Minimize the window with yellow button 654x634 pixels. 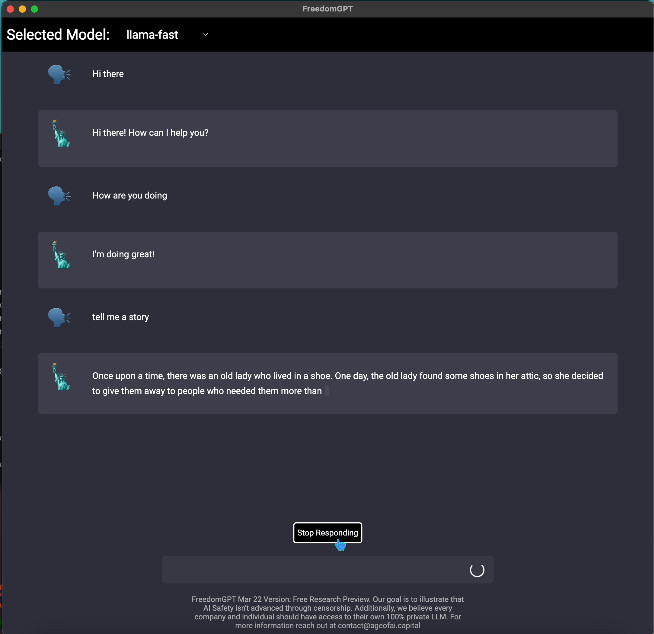click(x=23, y=9)
